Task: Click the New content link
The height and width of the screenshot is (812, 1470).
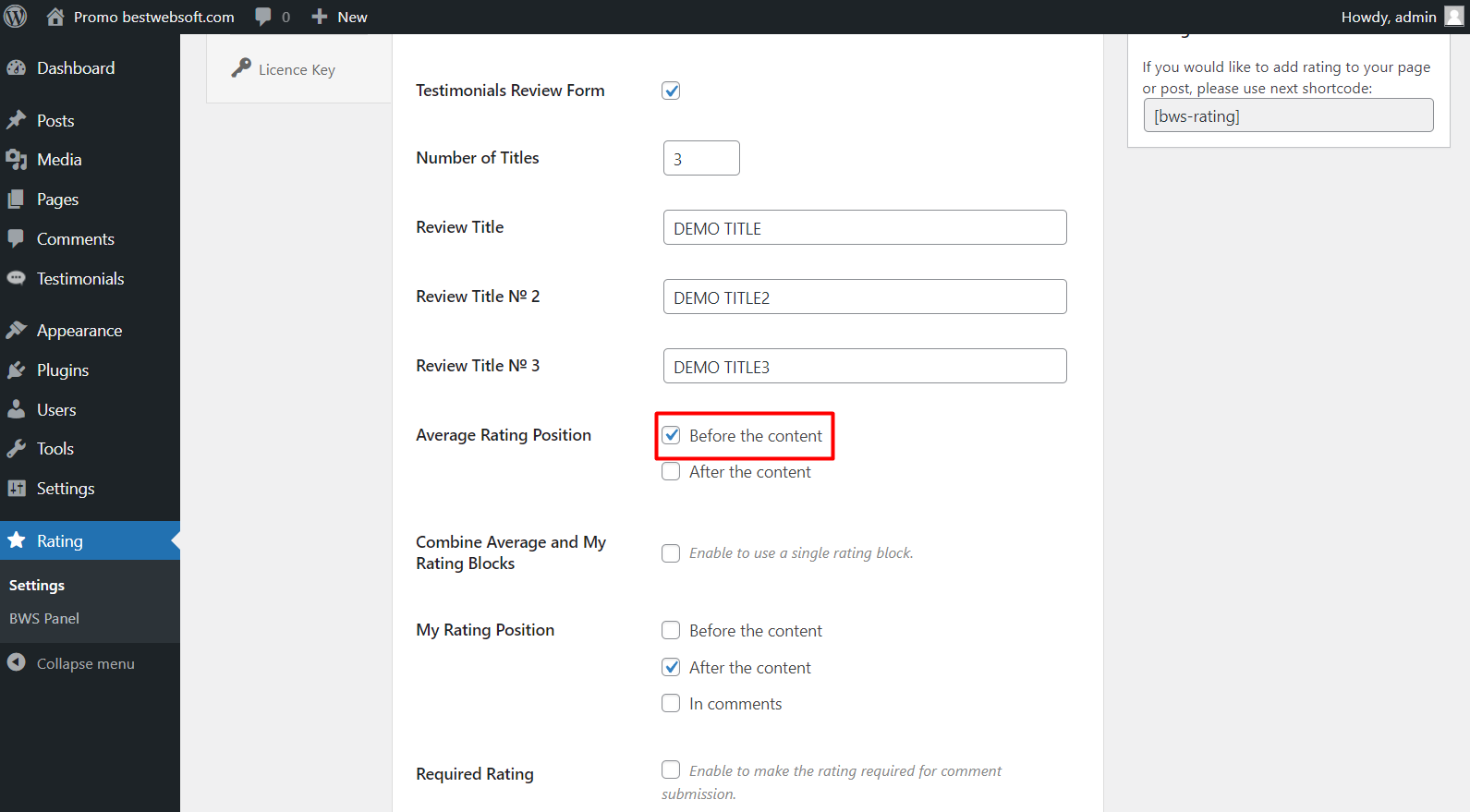Action: (352, 17)
